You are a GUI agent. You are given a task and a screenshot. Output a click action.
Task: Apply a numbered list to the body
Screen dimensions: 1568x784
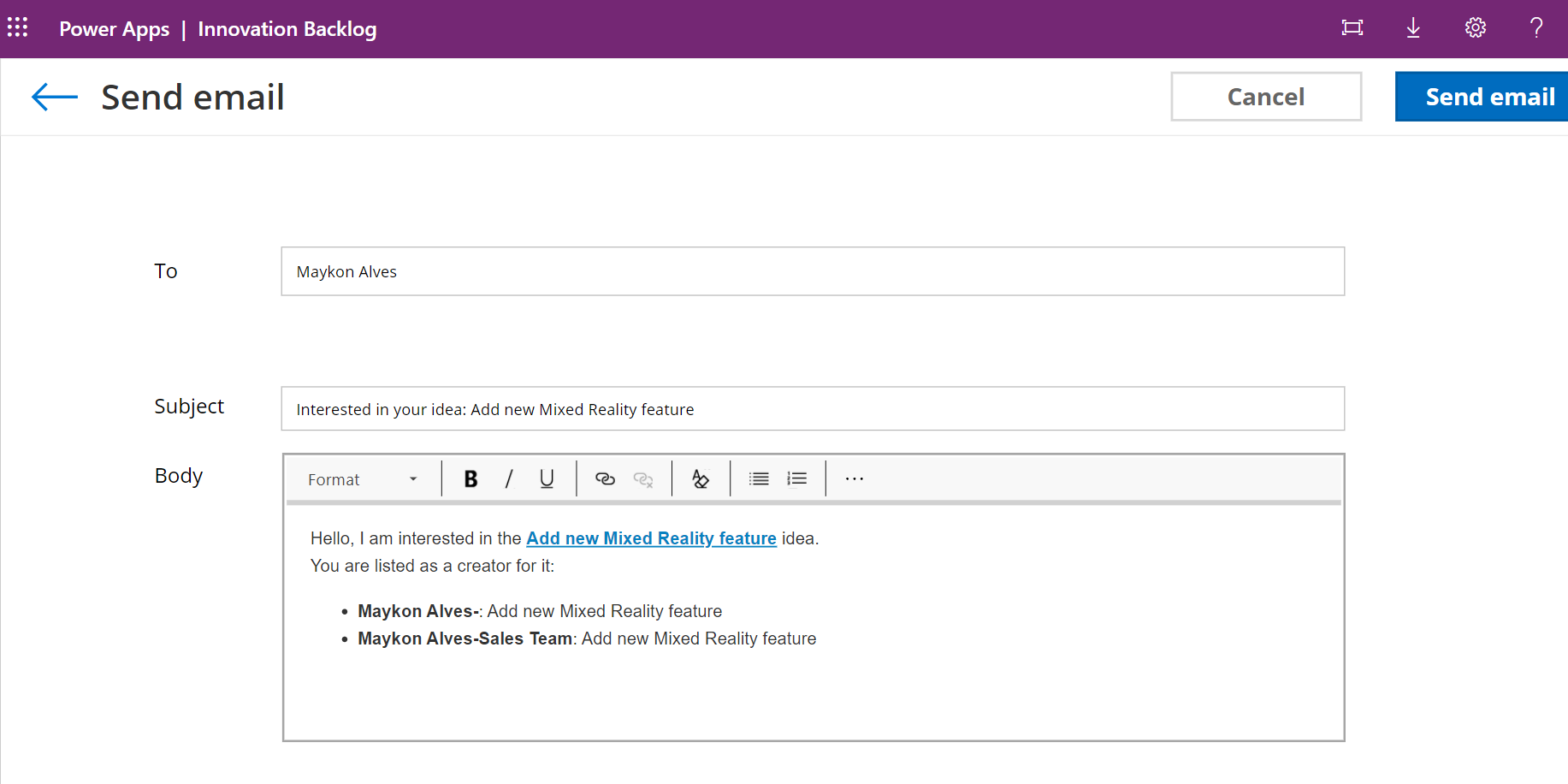point(796,478)
